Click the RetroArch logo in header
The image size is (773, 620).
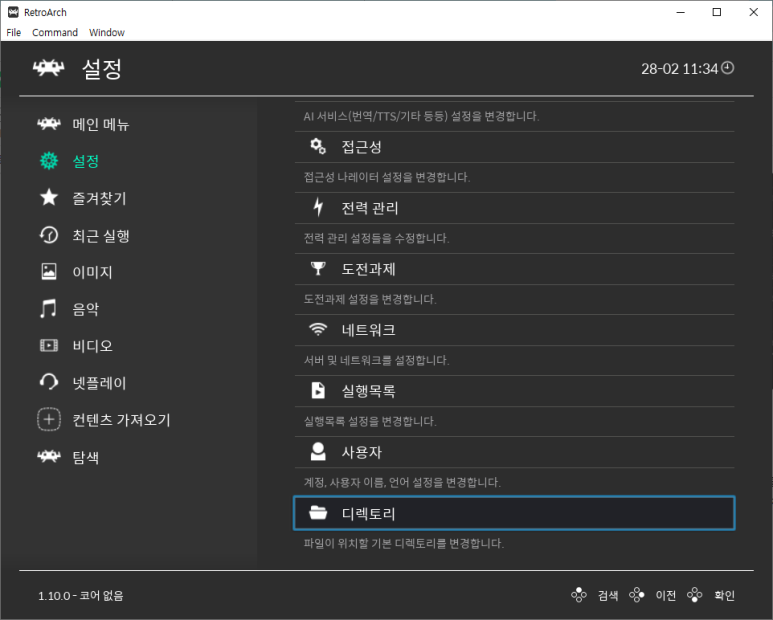pos(48,68)
